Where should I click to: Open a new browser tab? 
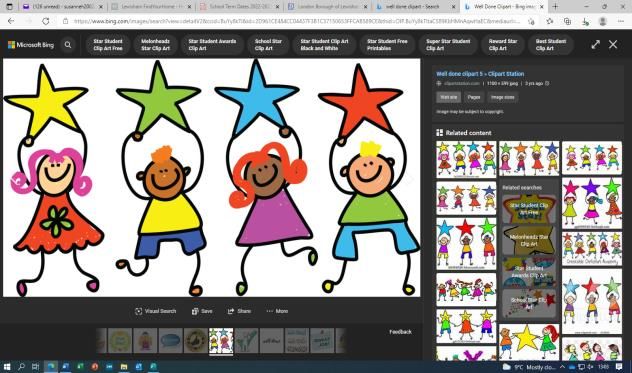(555, 6)
